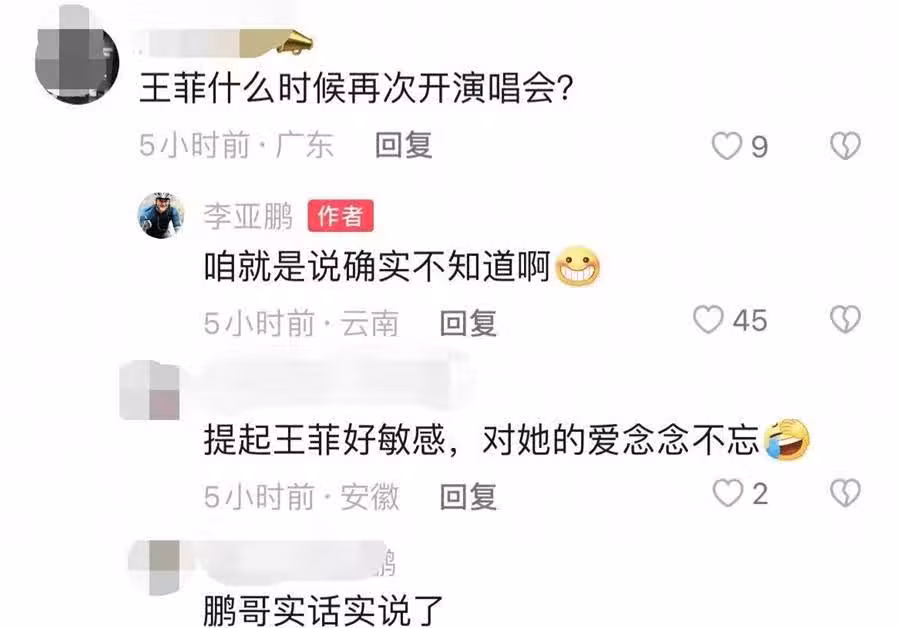Viewport: 900px width, 628px height.
Task: Open 李亚鹏 username link
Action: (248, 216)
